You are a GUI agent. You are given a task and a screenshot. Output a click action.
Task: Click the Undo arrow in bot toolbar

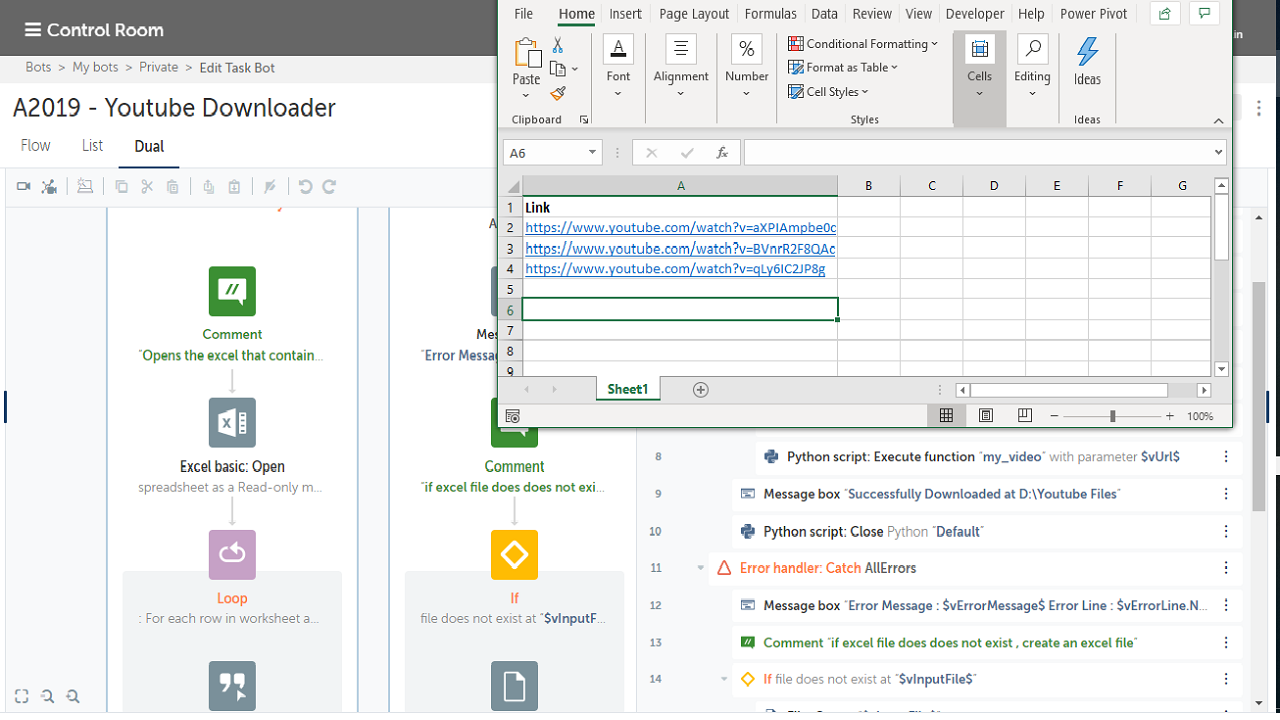point(306,187)
